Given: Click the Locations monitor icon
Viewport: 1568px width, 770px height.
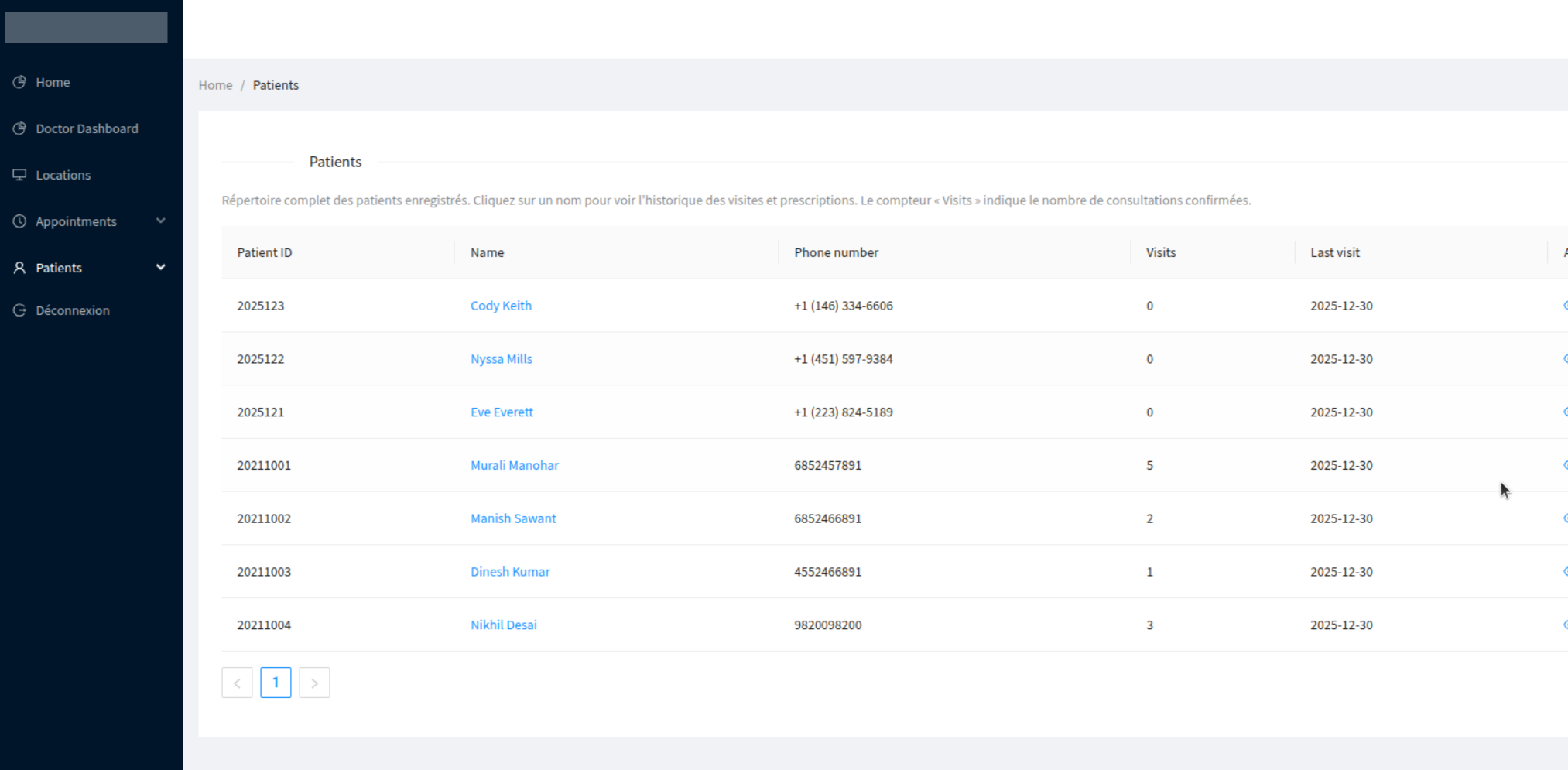Looking at the screenshot, I should coord(19,175).
